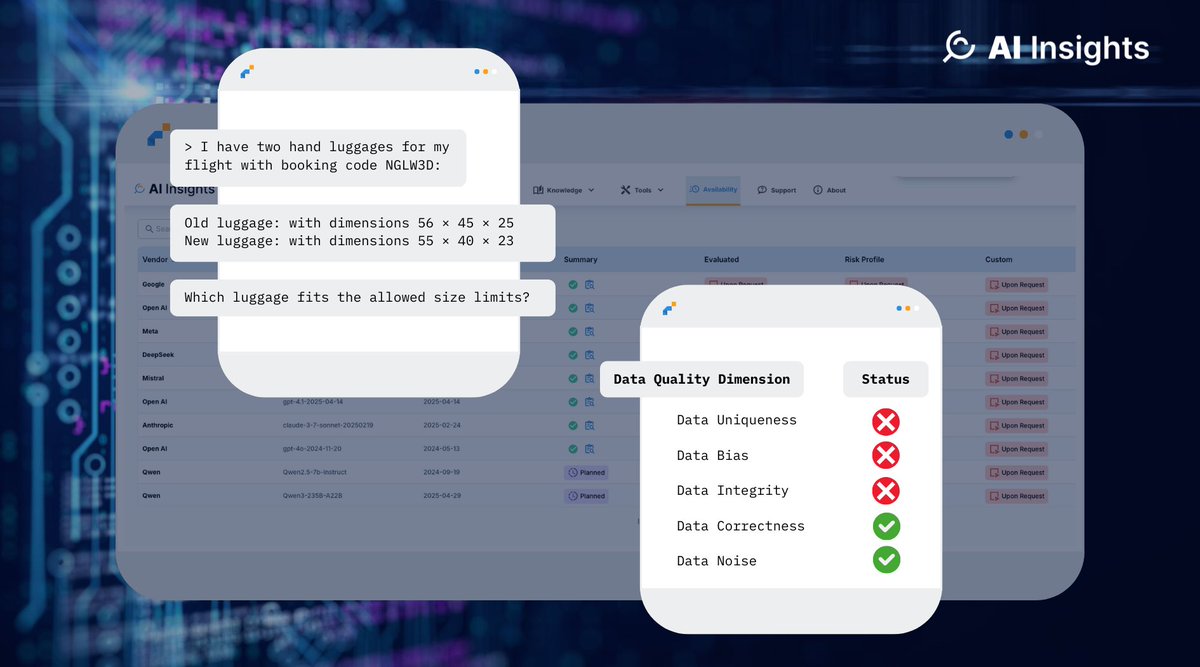Open summary report icon in Anthropic row
This screenshot has height=667, width=1200.
click(x=590, y=425)
